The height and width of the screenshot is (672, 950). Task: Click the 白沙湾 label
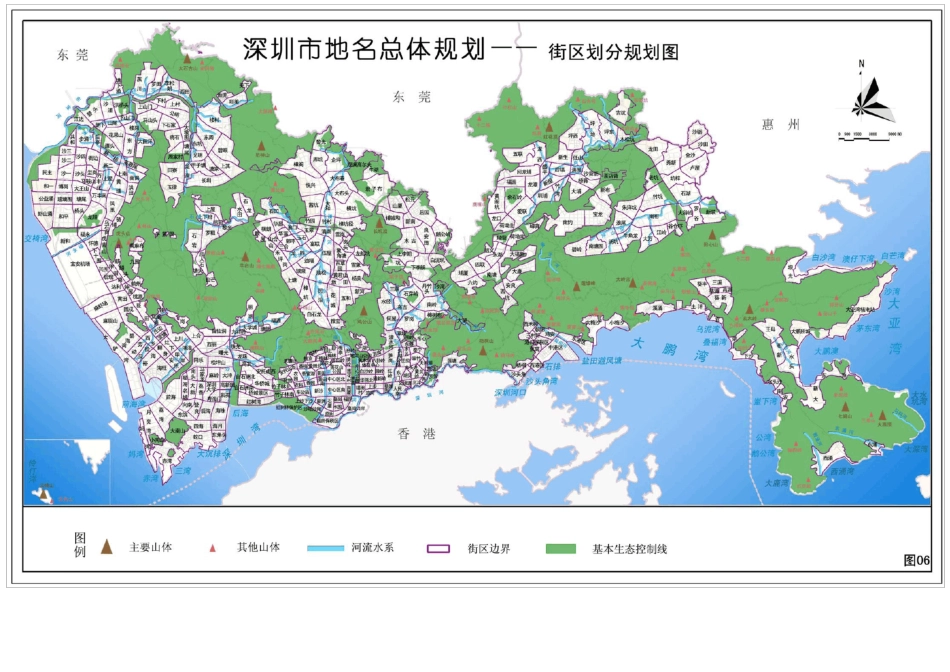[x=823, y=258]
